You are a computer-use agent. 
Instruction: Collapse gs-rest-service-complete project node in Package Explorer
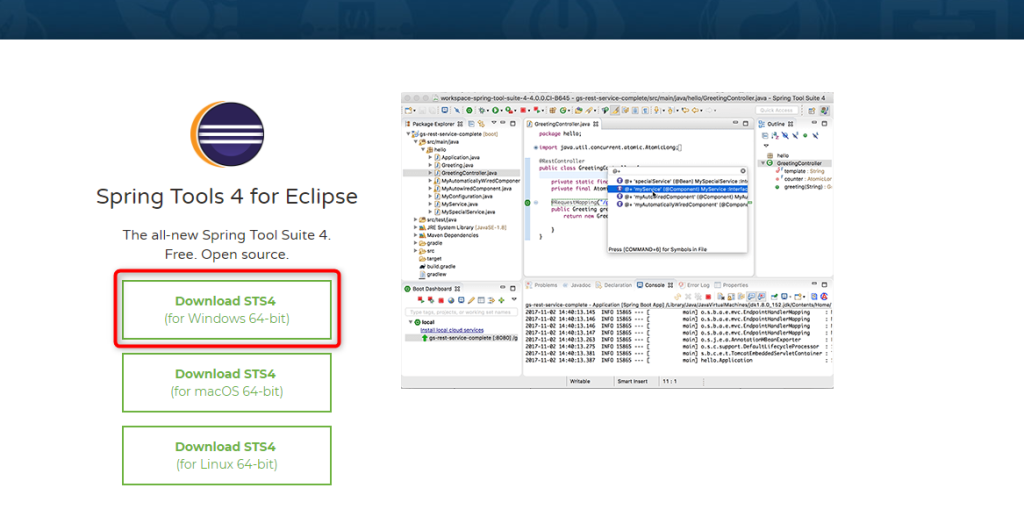click(x=409, y=134)
